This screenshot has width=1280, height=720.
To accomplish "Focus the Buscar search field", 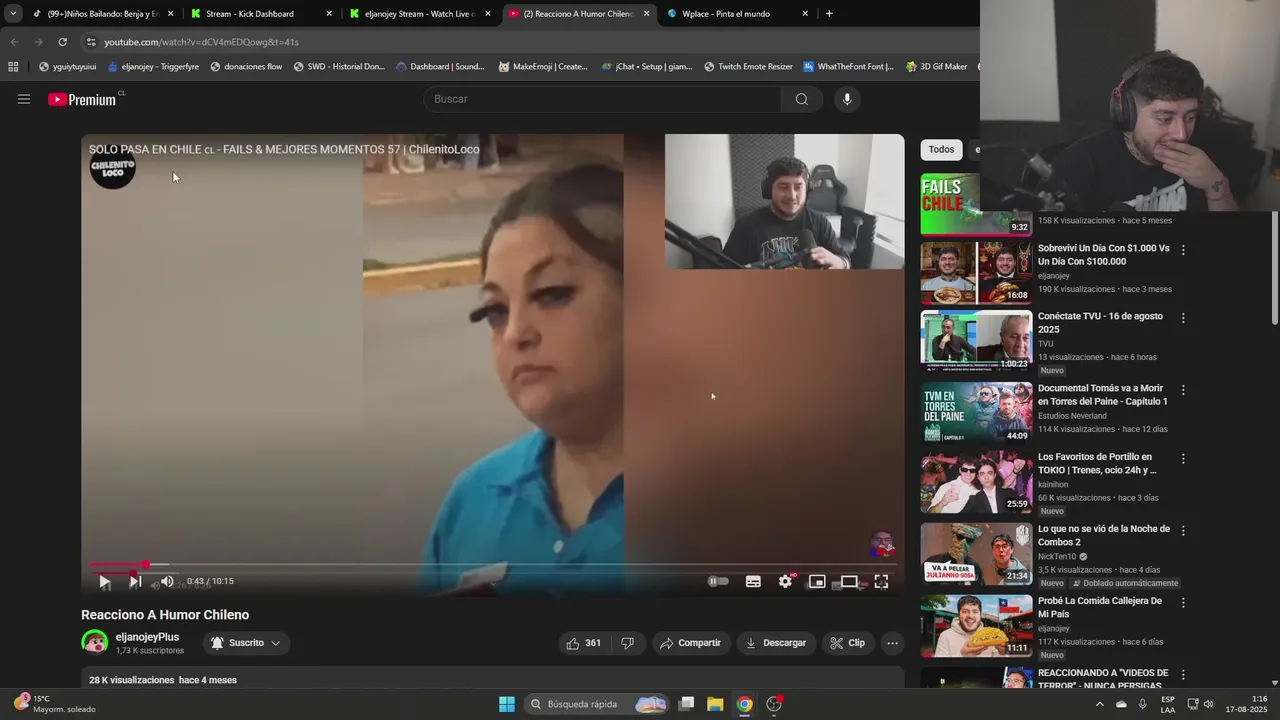I will [x=605, y=99].
